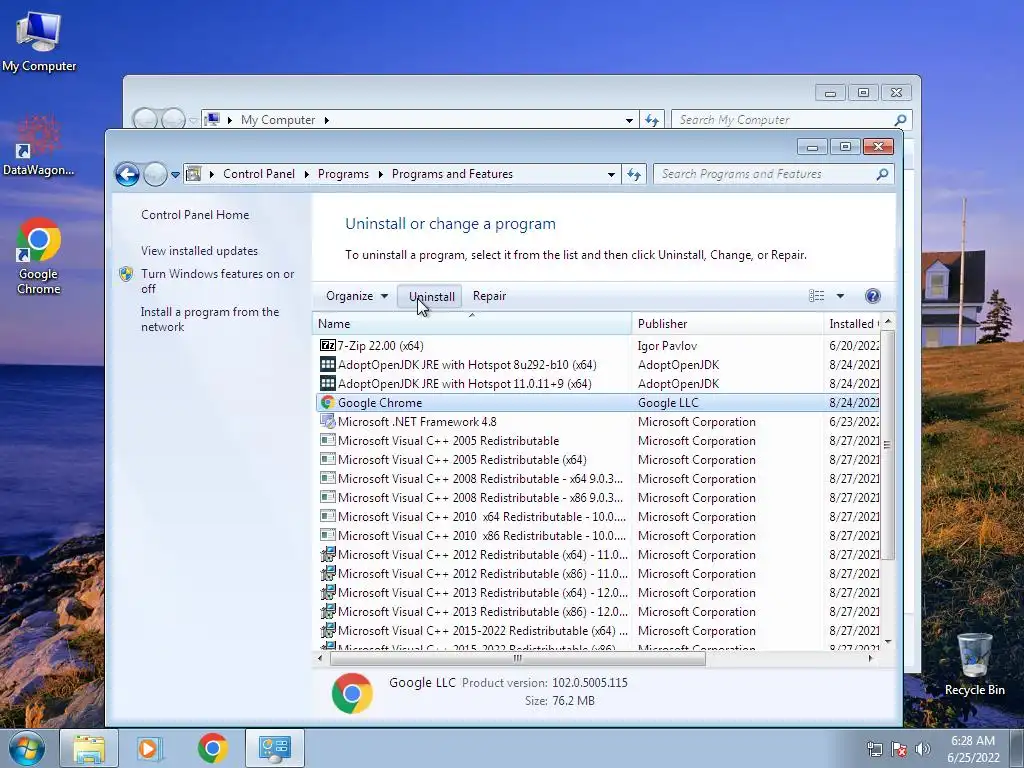Click the Back arrow in Programs and Features
Image resolution: width=1024 pixels, height=768 pixels.
click(x=127, y=174)
